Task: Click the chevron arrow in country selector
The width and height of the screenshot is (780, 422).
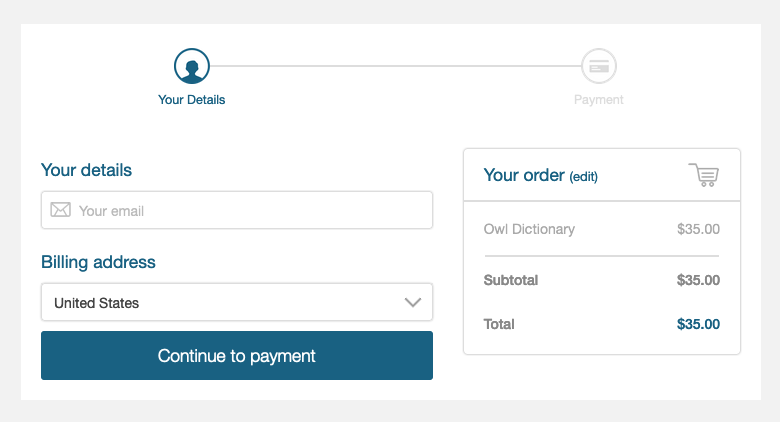Action: 413,302
